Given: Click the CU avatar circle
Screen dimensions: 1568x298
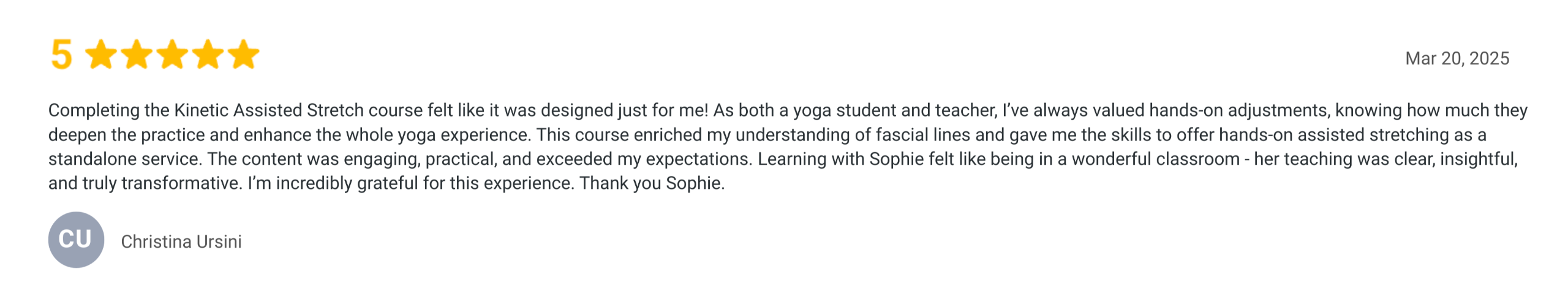Looking at the screenshot, I should click(76, 240).
